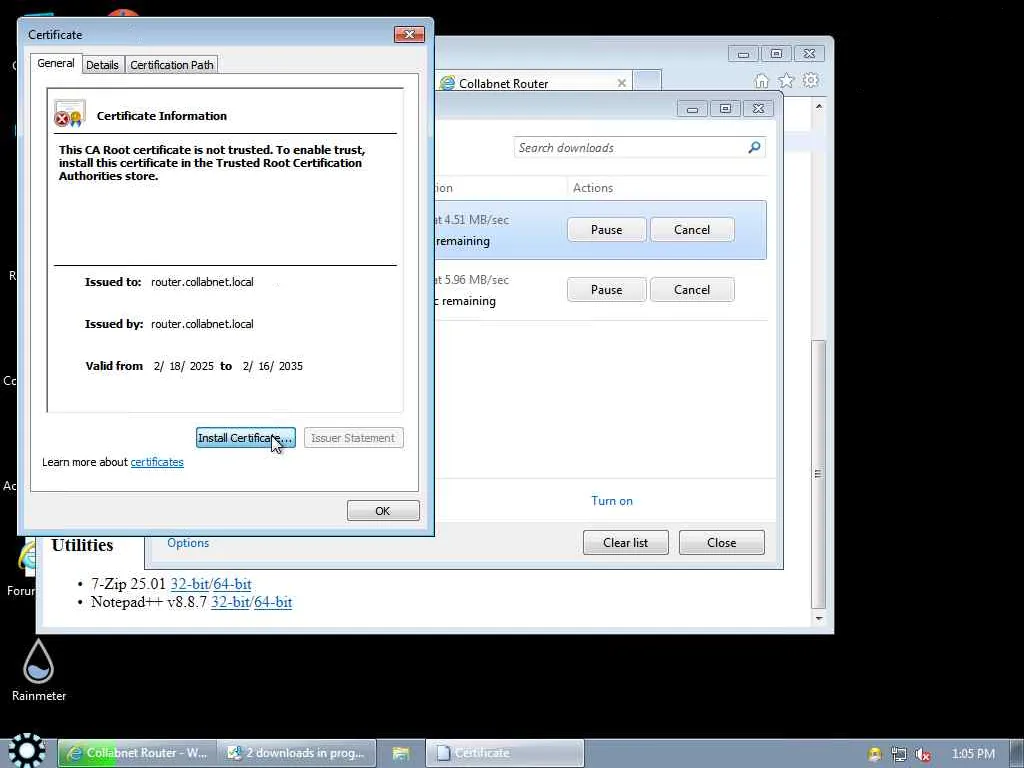
Task: Click the user/notification tray icon
Action: (x=874, y=754)
